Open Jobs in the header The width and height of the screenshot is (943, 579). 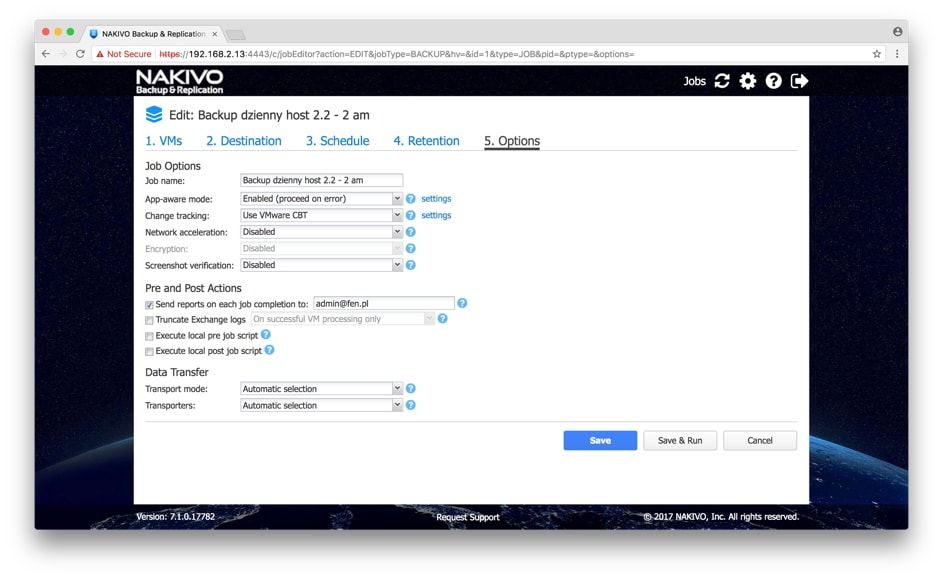pos(694,81)
